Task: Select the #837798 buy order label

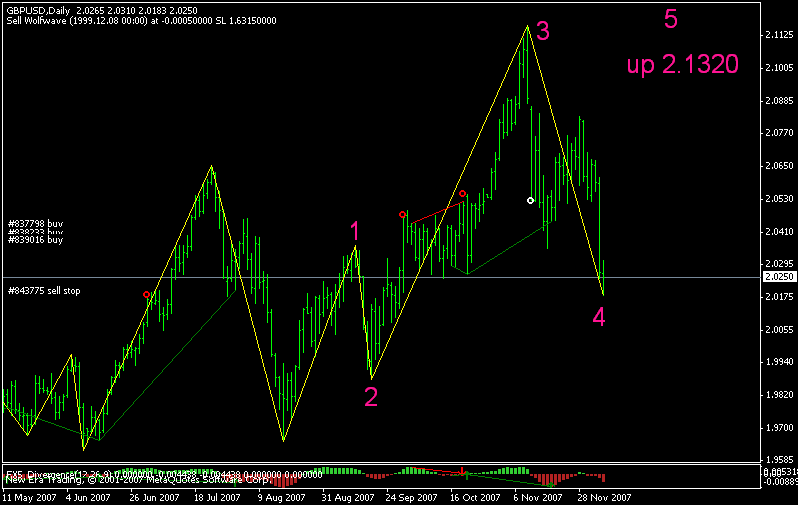Action: pos(36,223)
